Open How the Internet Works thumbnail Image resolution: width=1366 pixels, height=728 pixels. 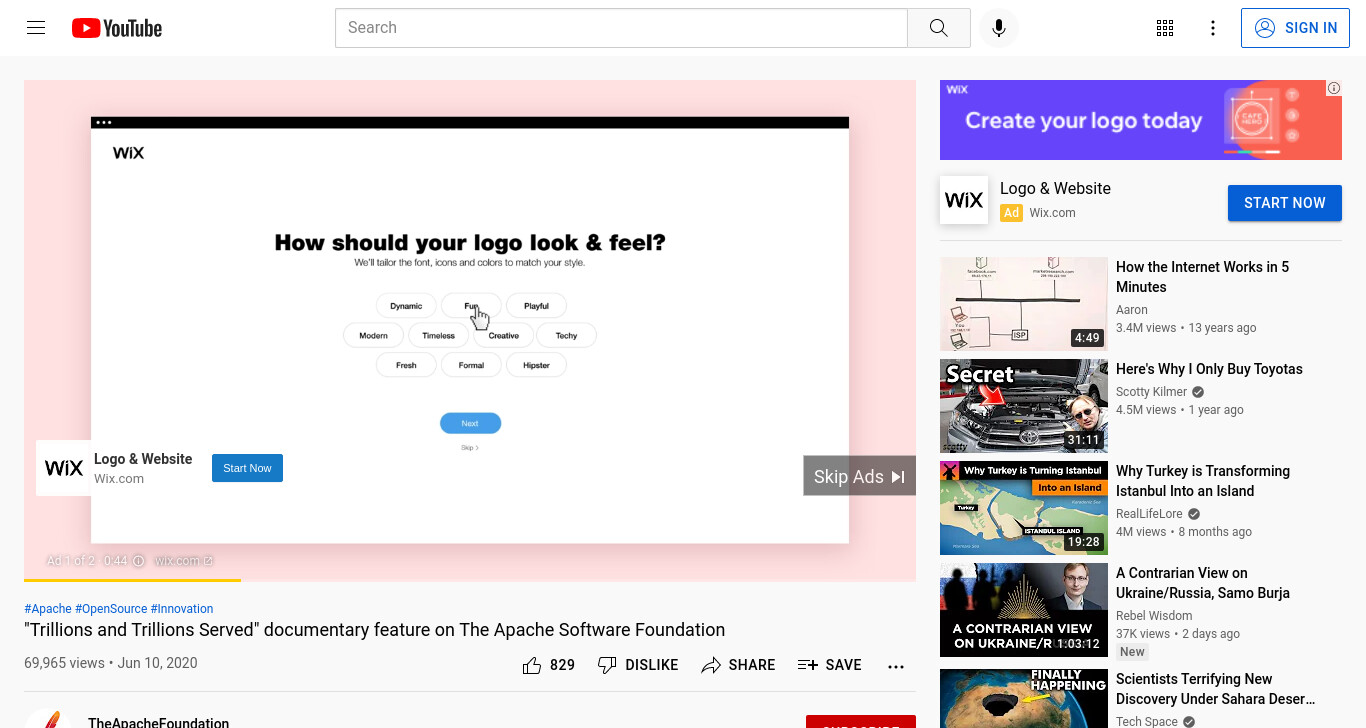pyautogui.click(x=1024, y=304)
